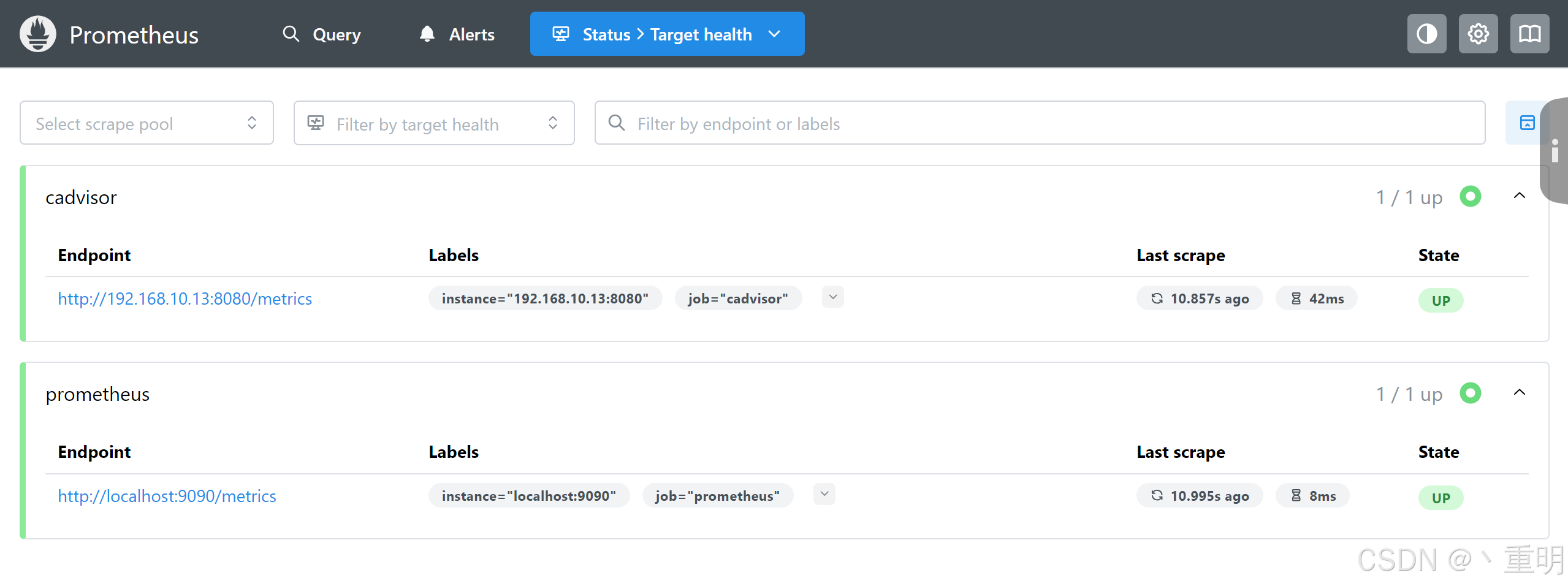Toggle the light/dark theme icon

pos(1426,34)
